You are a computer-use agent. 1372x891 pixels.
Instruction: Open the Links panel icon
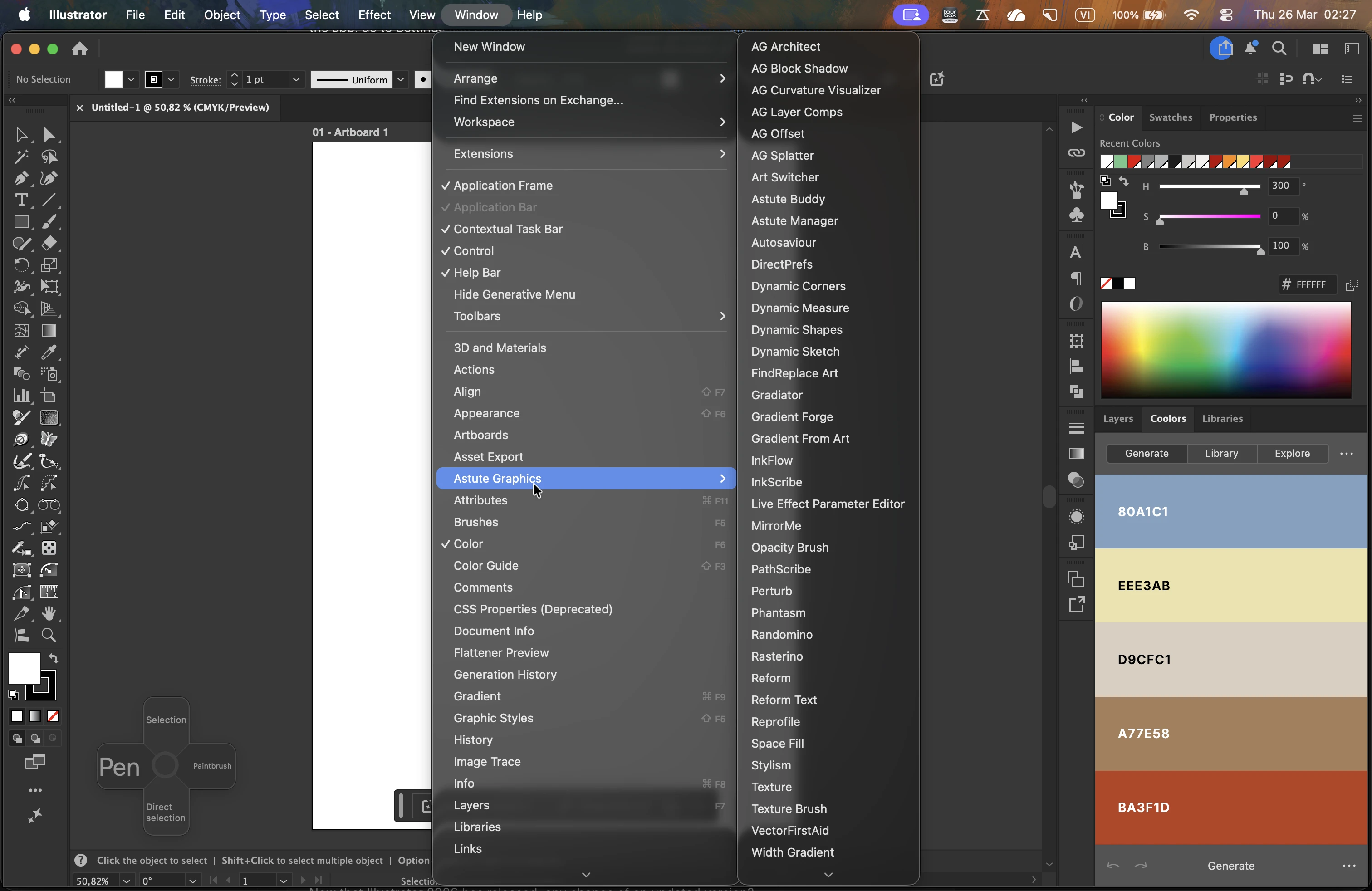[x=1076, y=153]
